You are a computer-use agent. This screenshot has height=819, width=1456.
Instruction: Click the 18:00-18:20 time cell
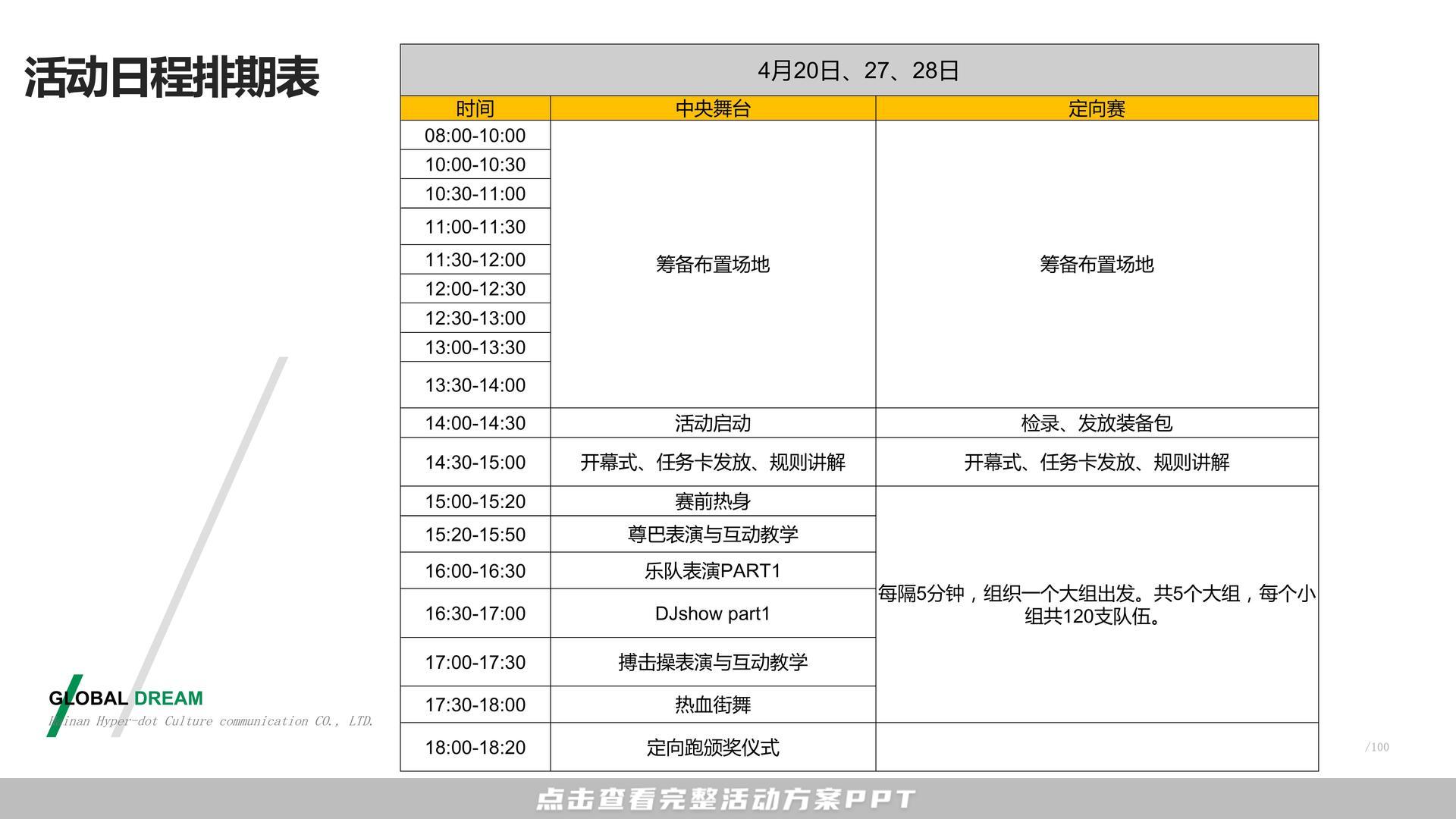point(475,747)
